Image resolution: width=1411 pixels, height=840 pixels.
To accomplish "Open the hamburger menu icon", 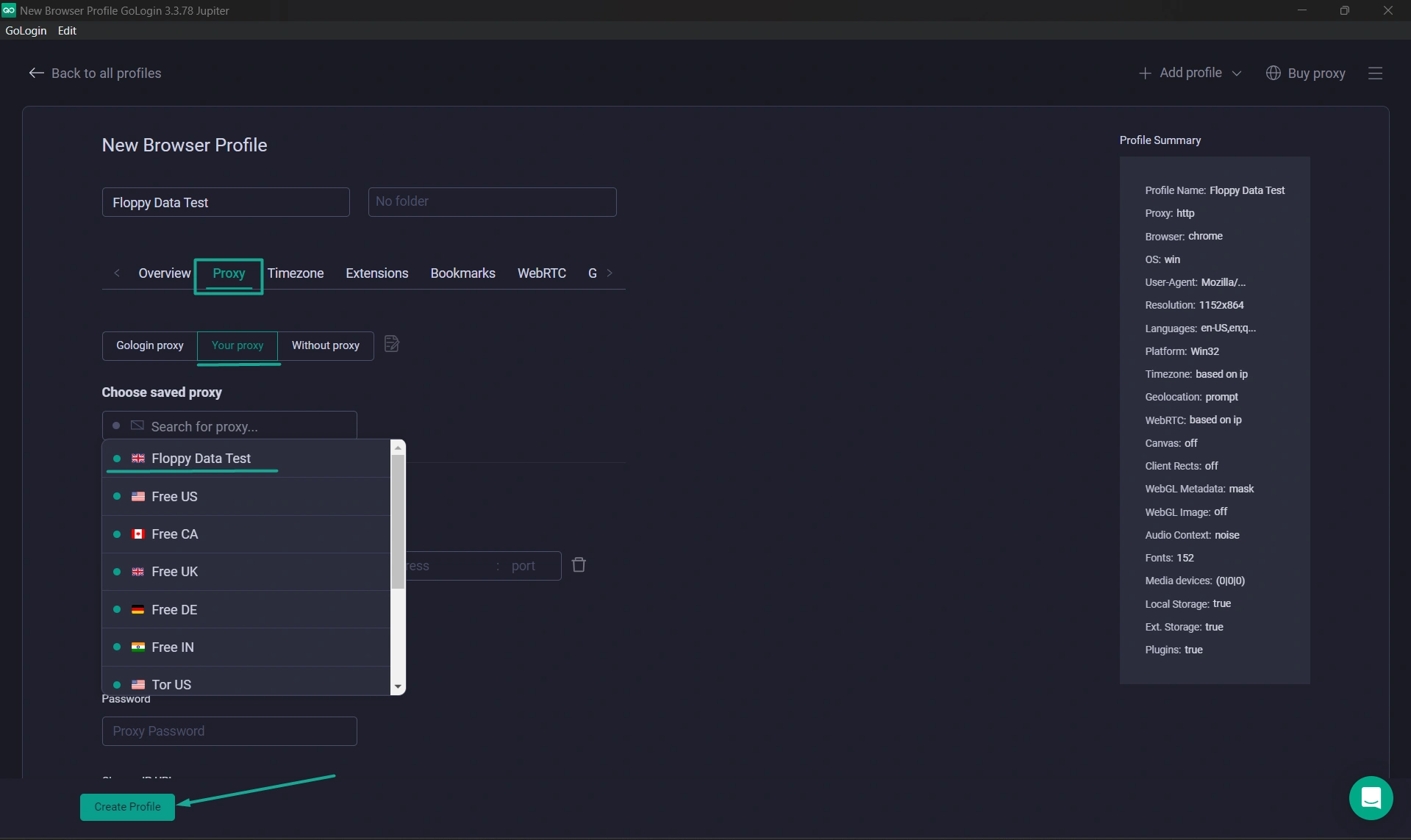I will tap(1375, 73).
